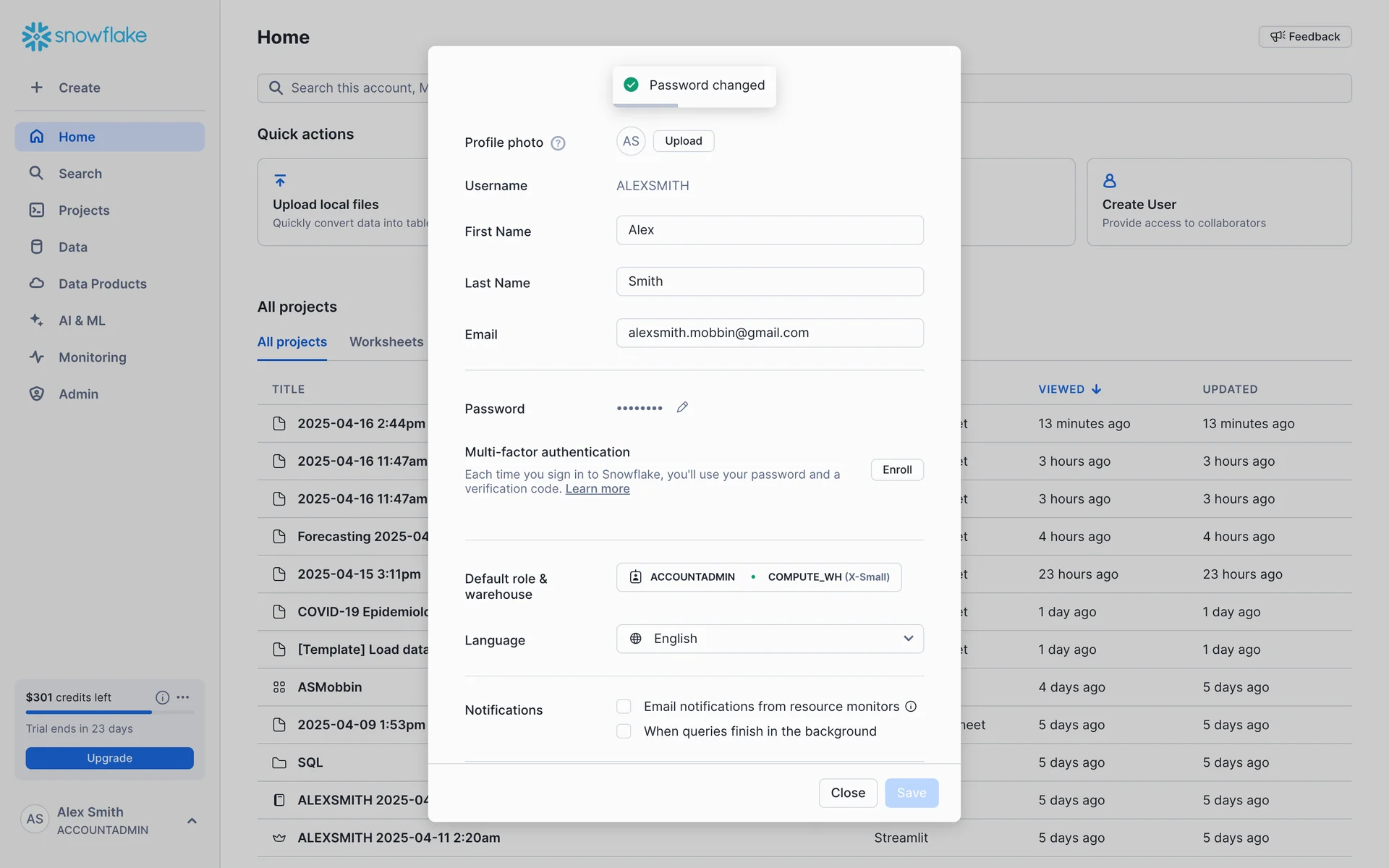Click the credits usage progress bar
The width and height of the screenshot is (1389, 868).
(x=109, y=712)
